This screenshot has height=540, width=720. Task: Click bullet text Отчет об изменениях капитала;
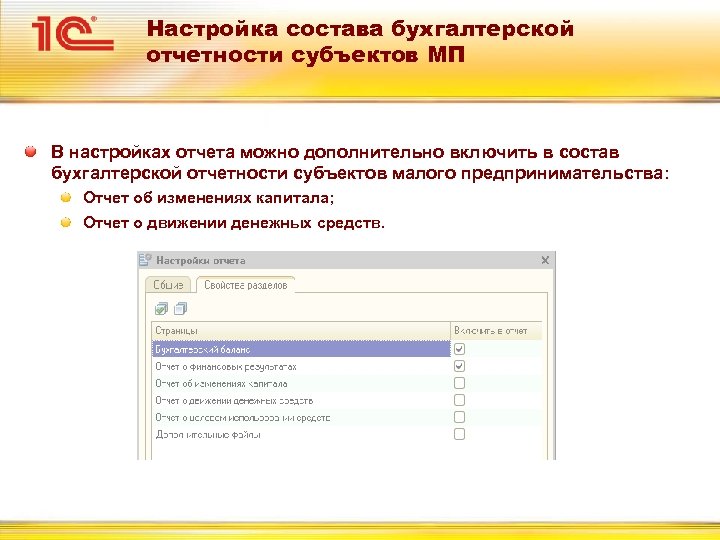[208, 198]
